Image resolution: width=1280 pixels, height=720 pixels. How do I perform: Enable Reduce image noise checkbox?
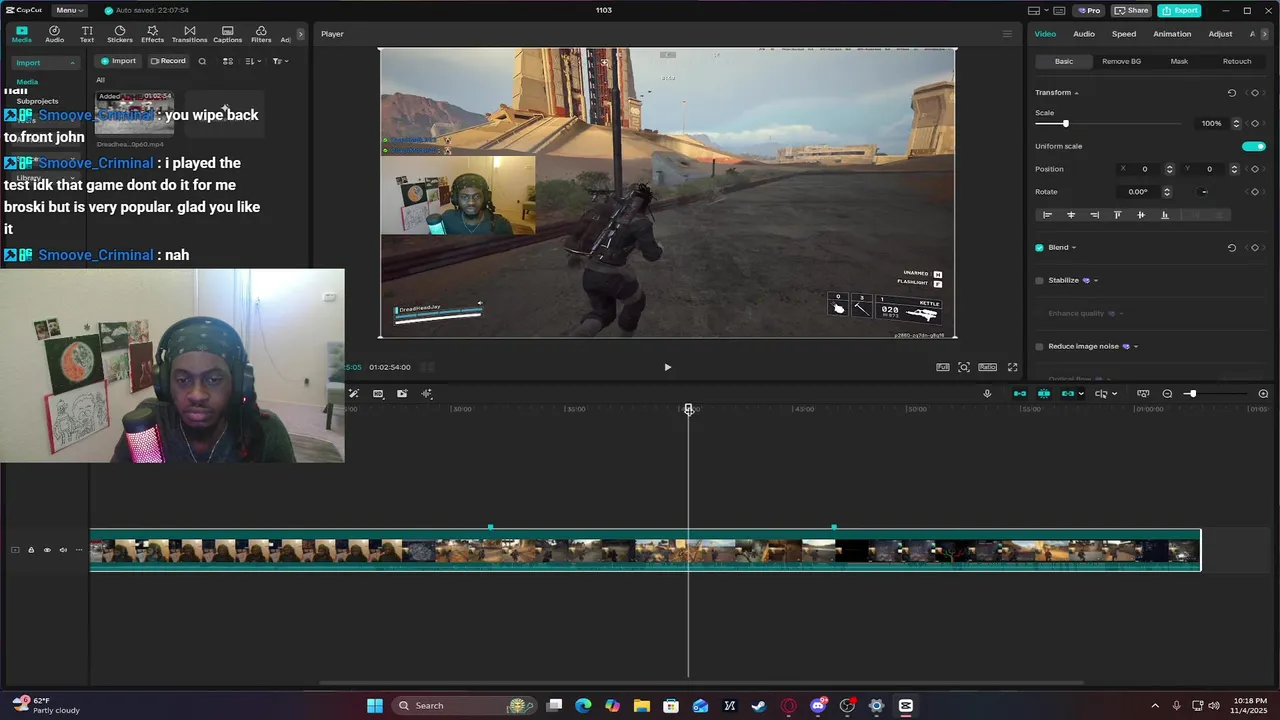(1039, 347)
